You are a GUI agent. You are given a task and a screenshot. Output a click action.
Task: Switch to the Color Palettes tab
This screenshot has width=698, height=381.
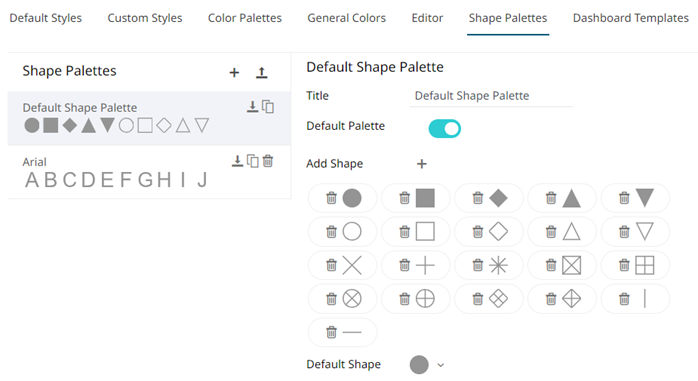coord(245,18)
